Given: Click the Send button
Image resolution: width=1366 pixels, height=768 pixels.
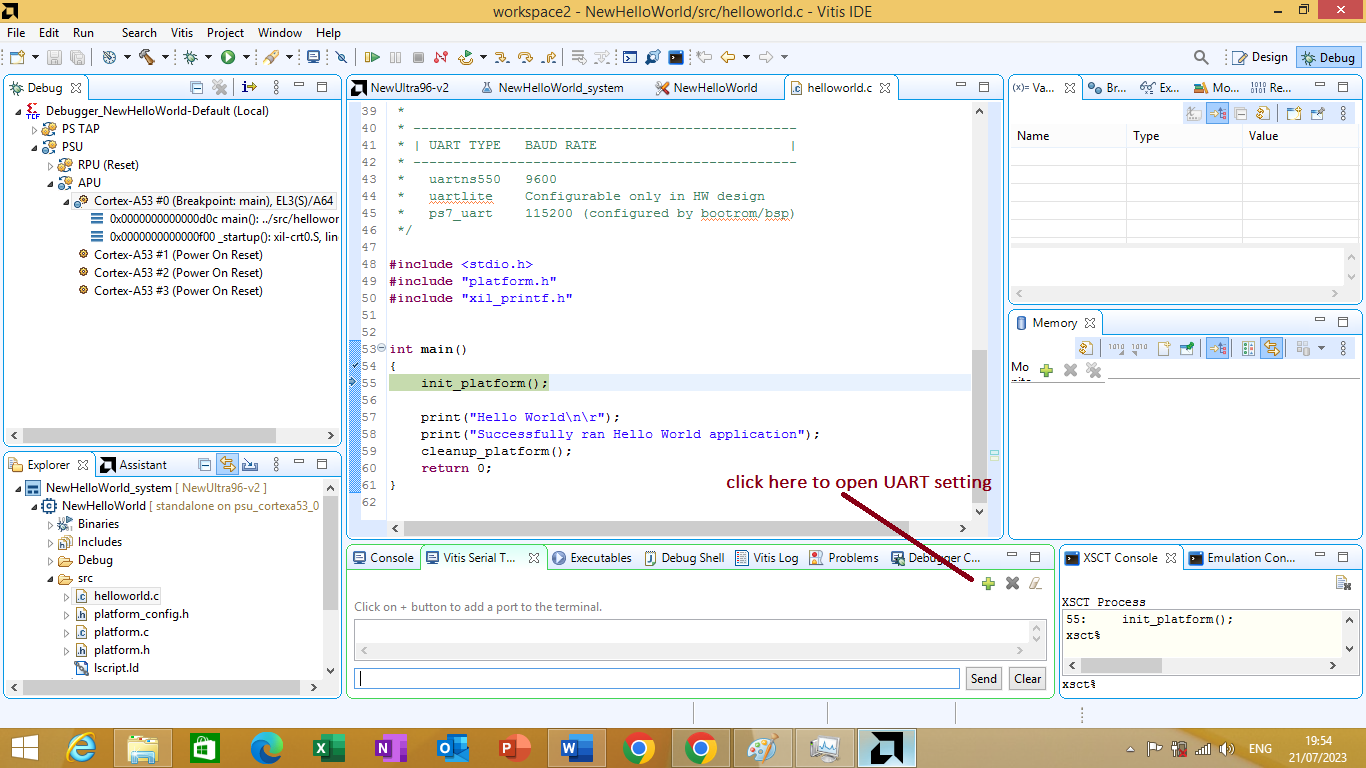Looking at the screenshot, I should (984, 678).
